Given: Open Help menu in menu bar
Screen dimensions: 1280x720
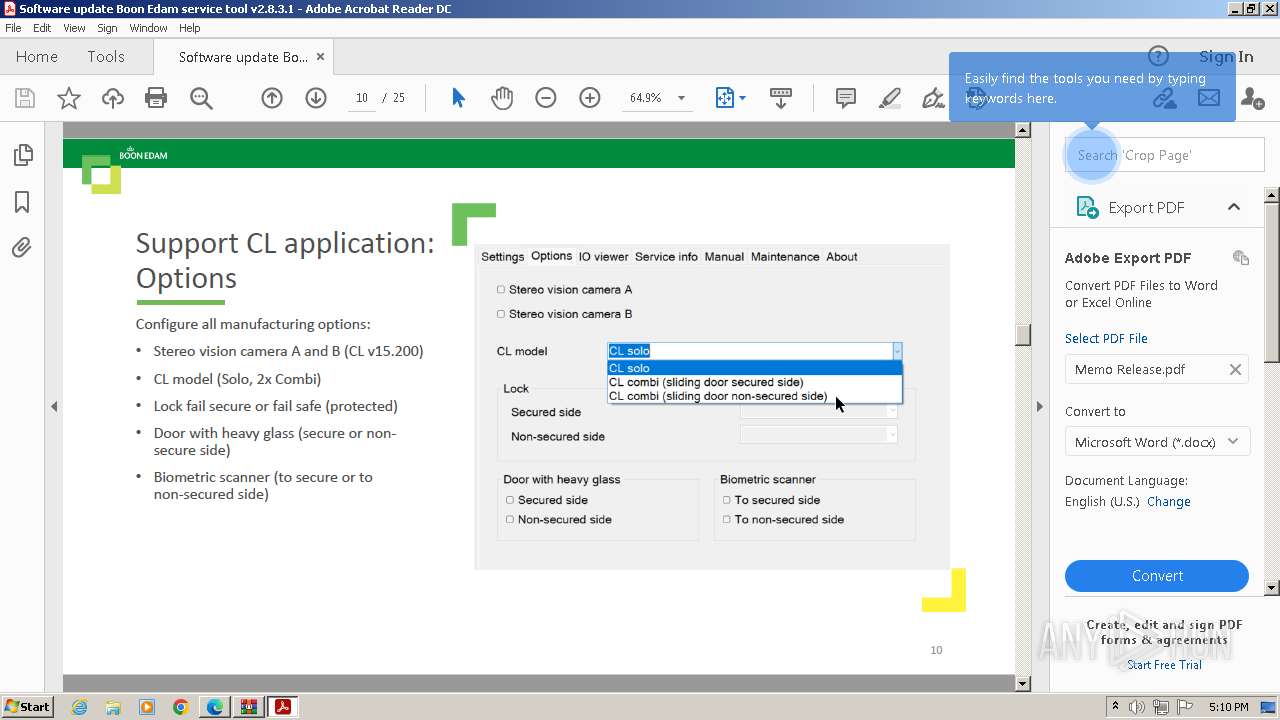Looking at the screenshot, I should [189, 28].
